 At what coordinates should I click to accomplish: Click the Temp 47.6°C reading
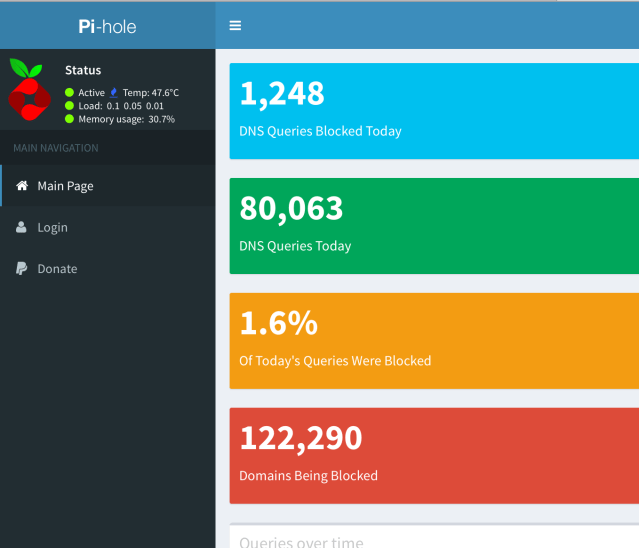coord(151,93)
